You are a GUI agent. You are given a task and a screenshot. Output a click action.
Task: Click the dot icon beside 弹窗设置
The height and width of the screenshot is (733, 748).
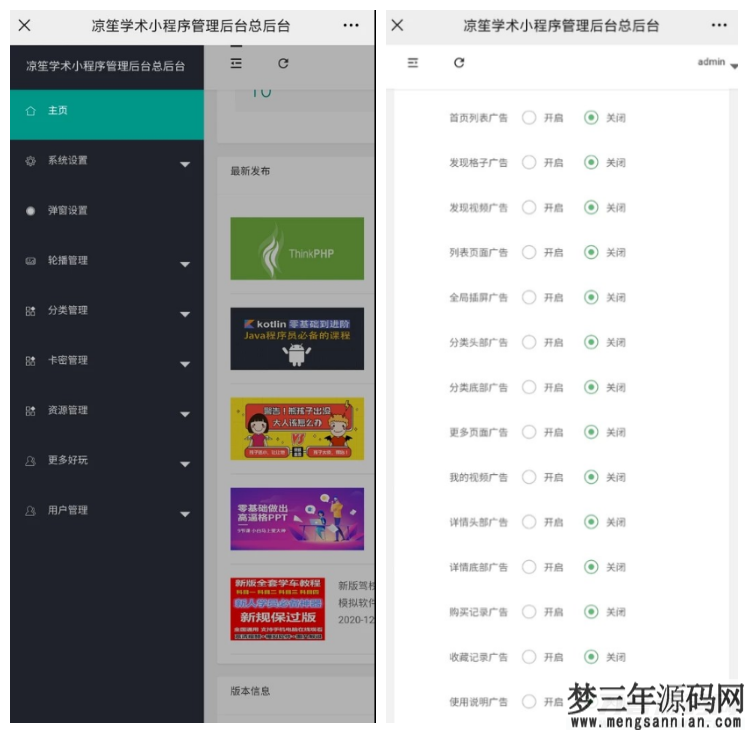coord(31,211)
